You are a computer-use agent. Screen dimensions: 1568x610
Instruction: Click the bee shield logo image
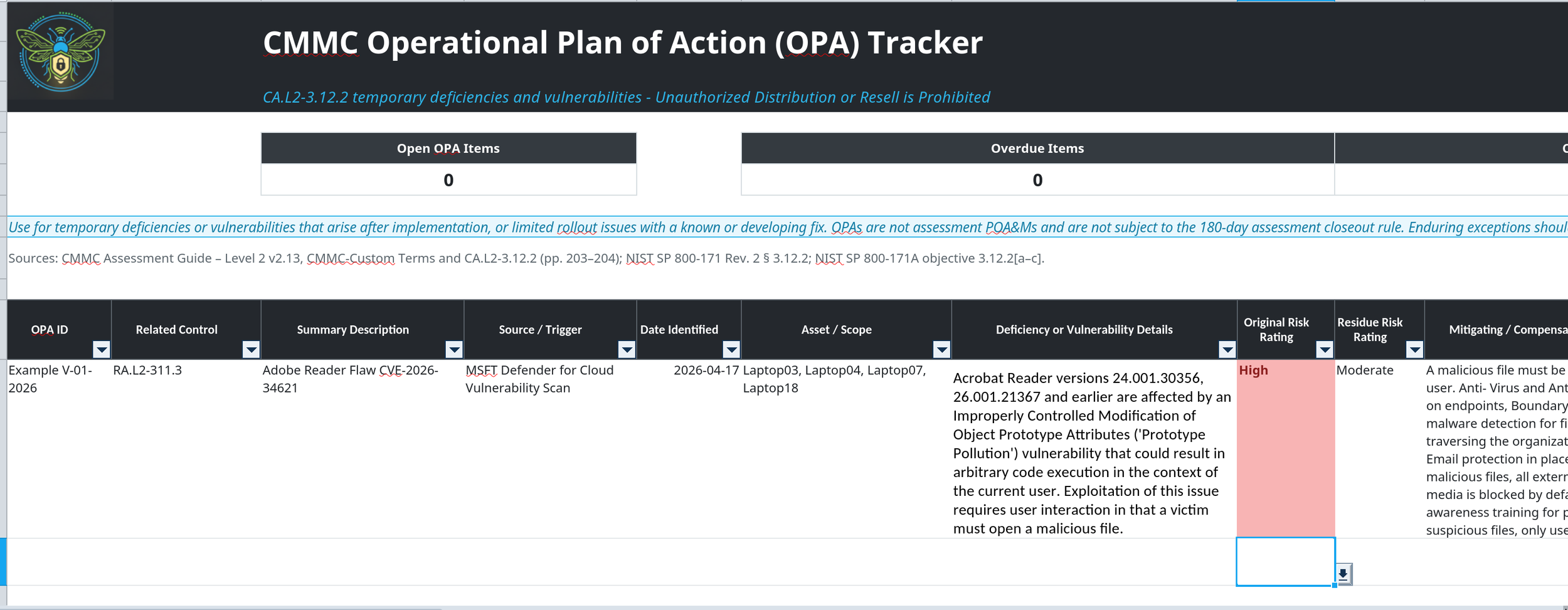pos(61,52)
